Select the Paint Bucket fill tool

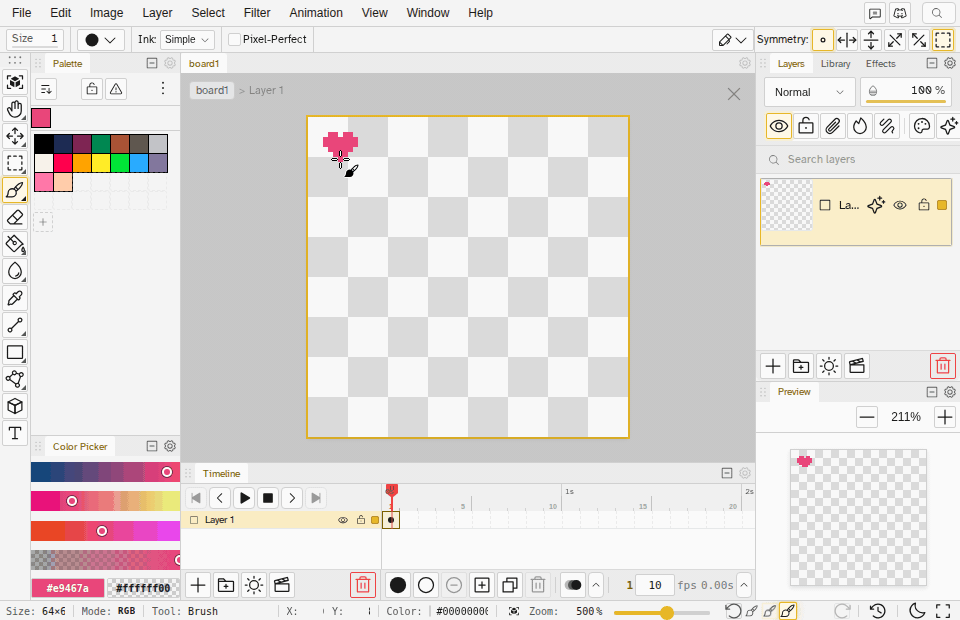(x=15, y=244)
